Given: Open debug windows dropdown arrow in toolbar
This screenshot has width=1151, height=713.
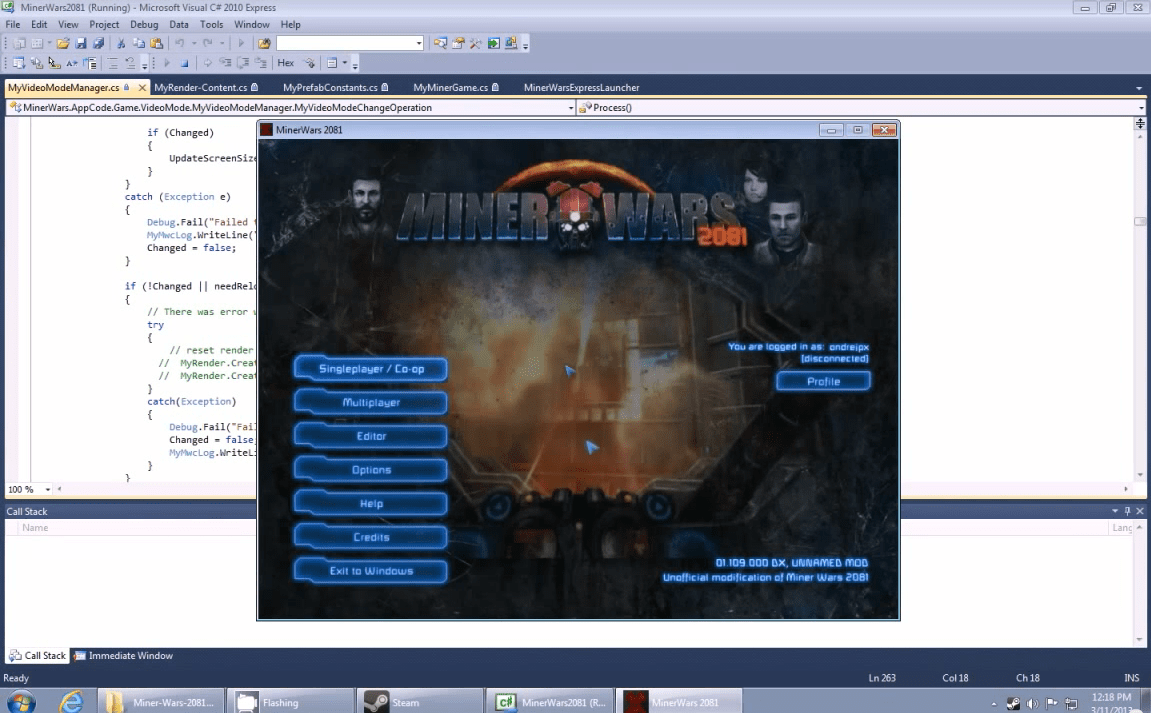Looking at the screenshot, I should pos(345,63).
